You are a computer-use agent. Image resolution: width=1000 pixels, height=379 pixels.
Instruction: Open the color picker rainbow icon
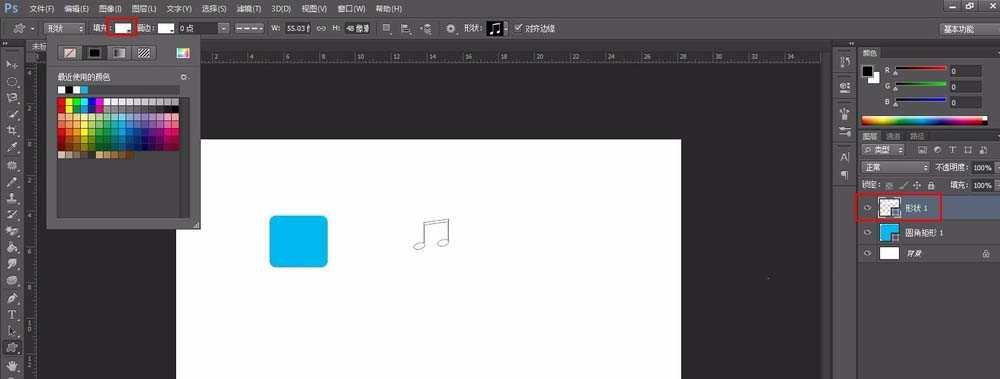coord(183,53)
